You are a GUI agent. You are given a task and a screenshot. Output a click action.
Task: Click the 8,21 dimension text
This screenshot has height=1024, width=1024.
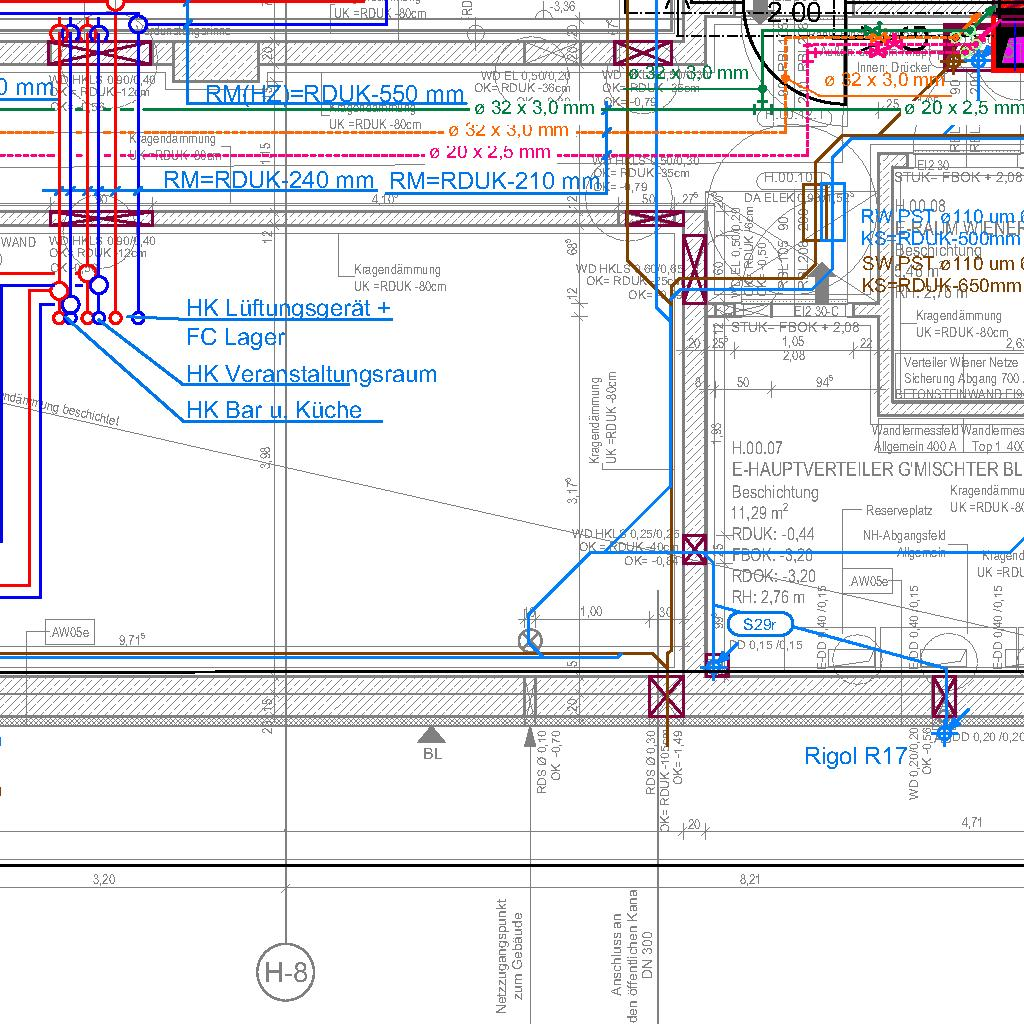point(749,879)
